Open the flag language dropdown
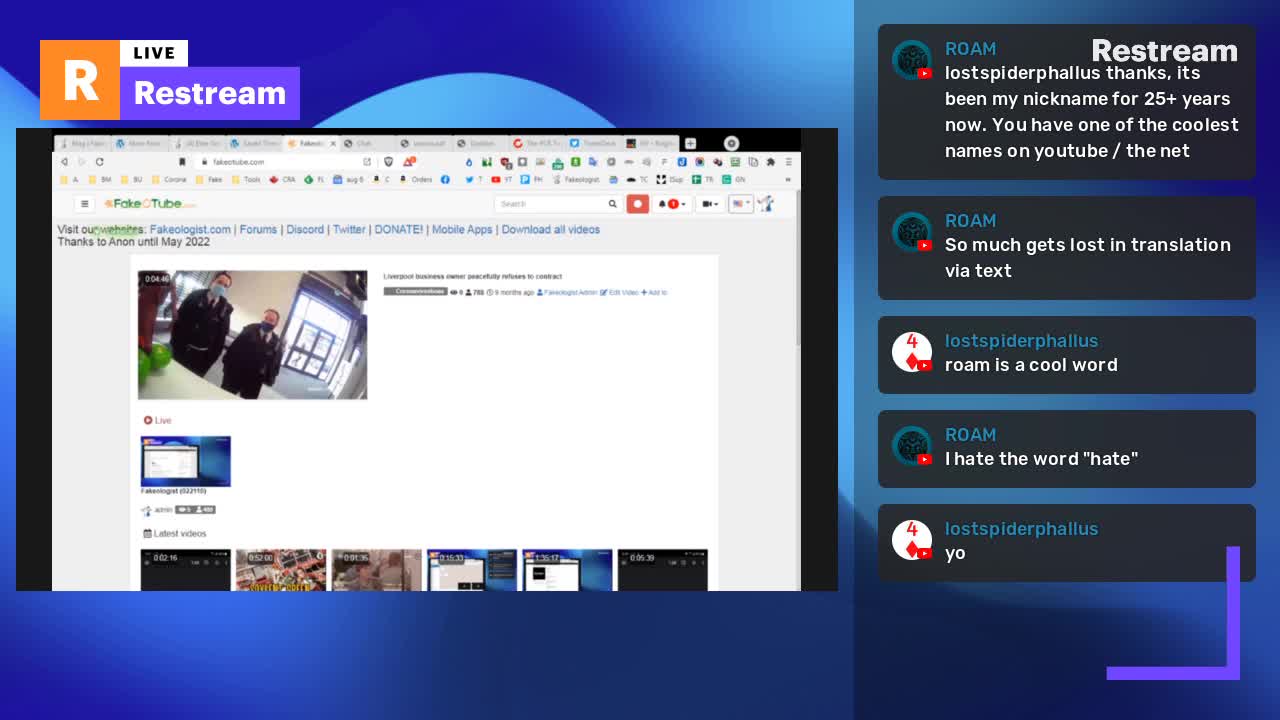 (740, 204)
